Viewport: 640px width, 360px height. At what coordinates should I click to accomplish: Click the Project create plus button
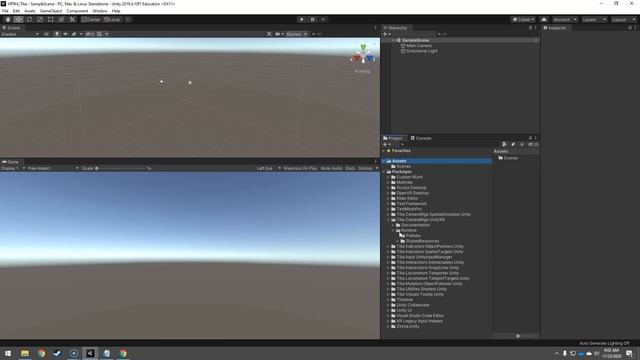(x=386, y=144)
